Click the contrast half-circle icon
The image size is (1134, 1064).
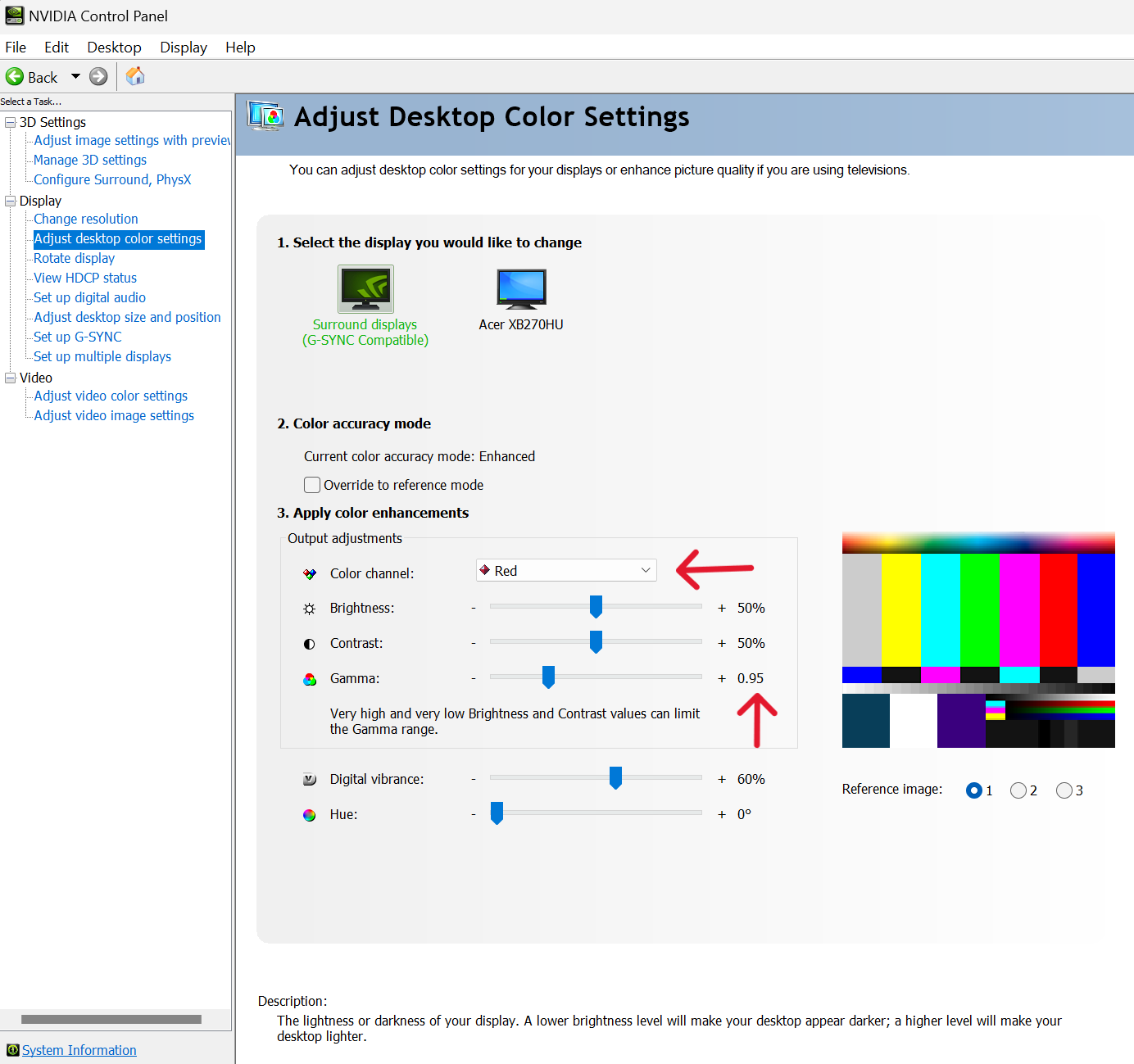[309, 643]
